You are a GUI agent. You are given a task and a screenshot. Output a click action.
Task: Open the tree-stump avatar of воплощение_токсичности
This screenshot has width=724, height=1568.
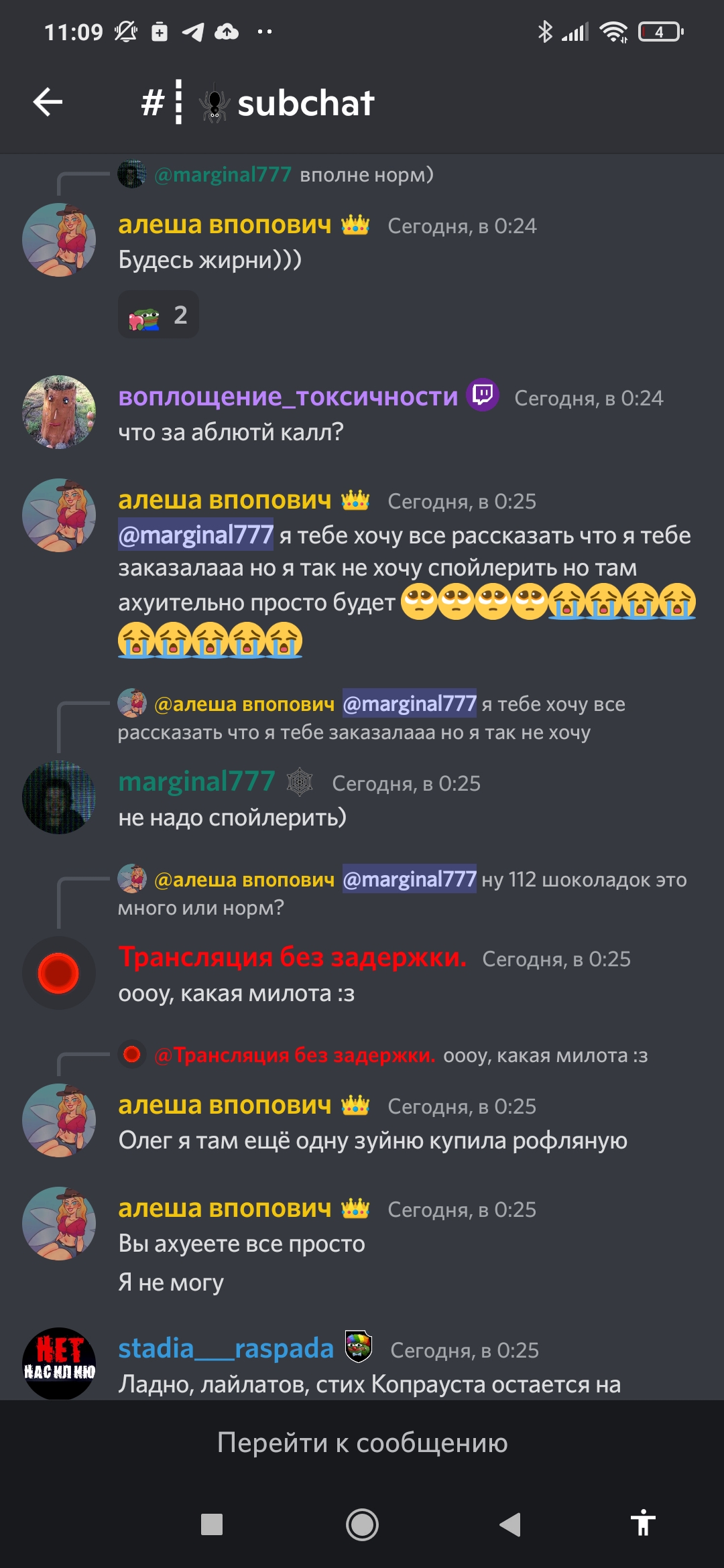(59, 412)
